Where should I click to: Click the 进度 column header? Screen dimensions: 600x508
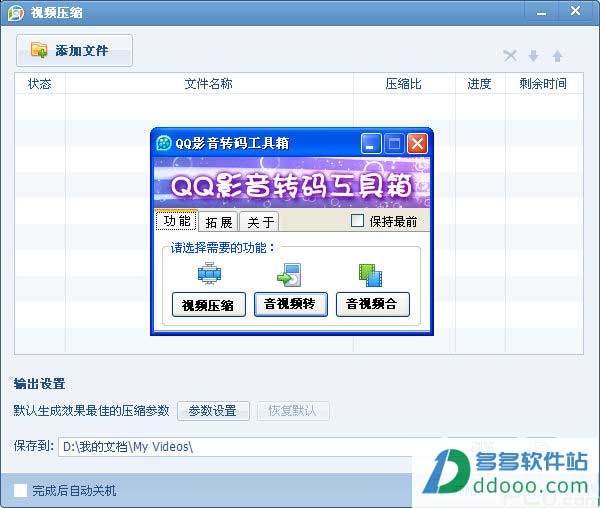click(x=480, y=83)
